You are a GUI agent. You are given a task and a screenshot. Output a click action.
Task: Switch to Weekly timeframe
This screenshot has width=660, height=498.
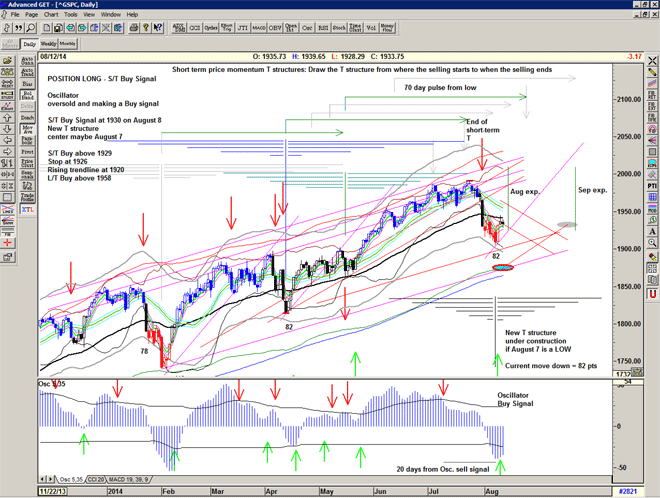coord(48,44)
